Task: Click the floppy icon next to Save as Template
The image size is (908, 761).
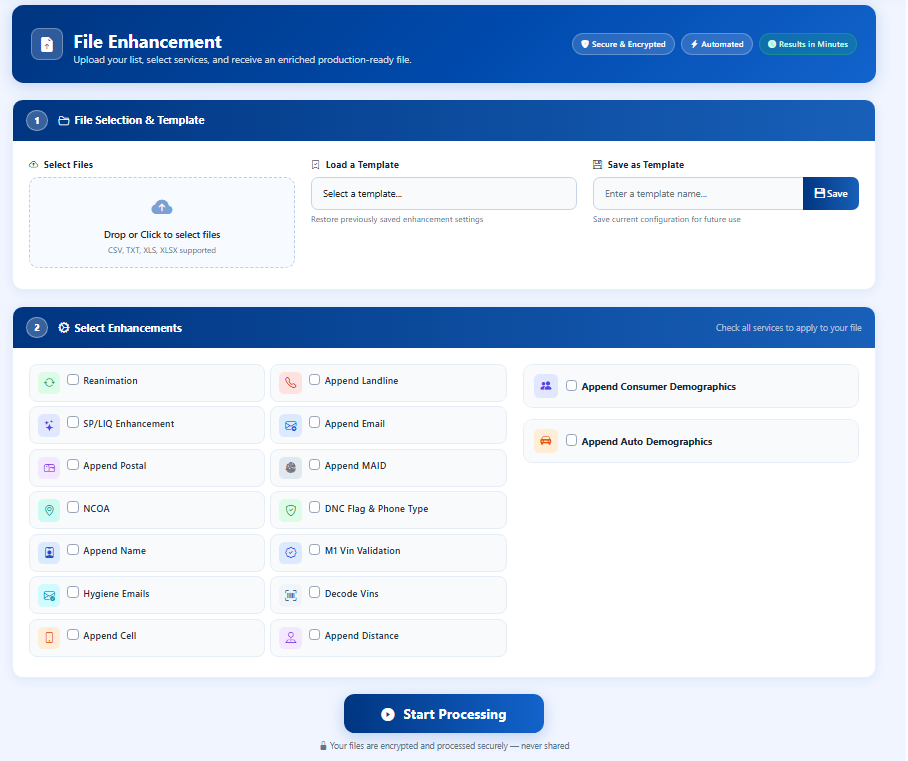Action: (x=598, y=164)
